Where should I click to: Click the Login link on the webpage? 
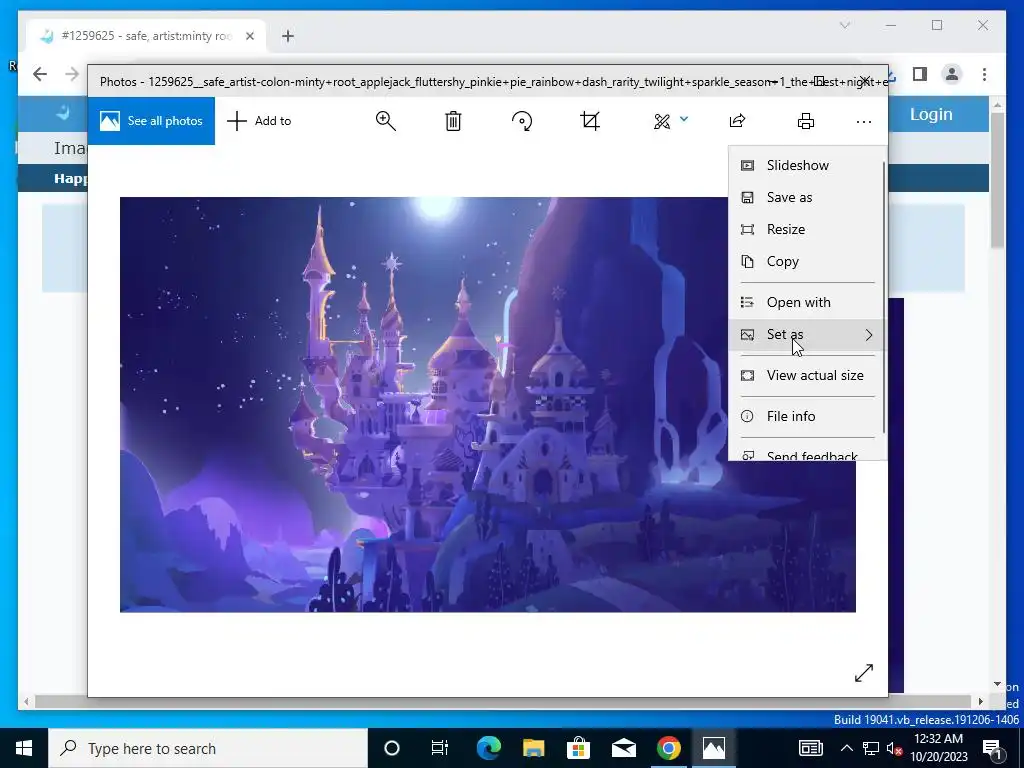tap(931, 114)
